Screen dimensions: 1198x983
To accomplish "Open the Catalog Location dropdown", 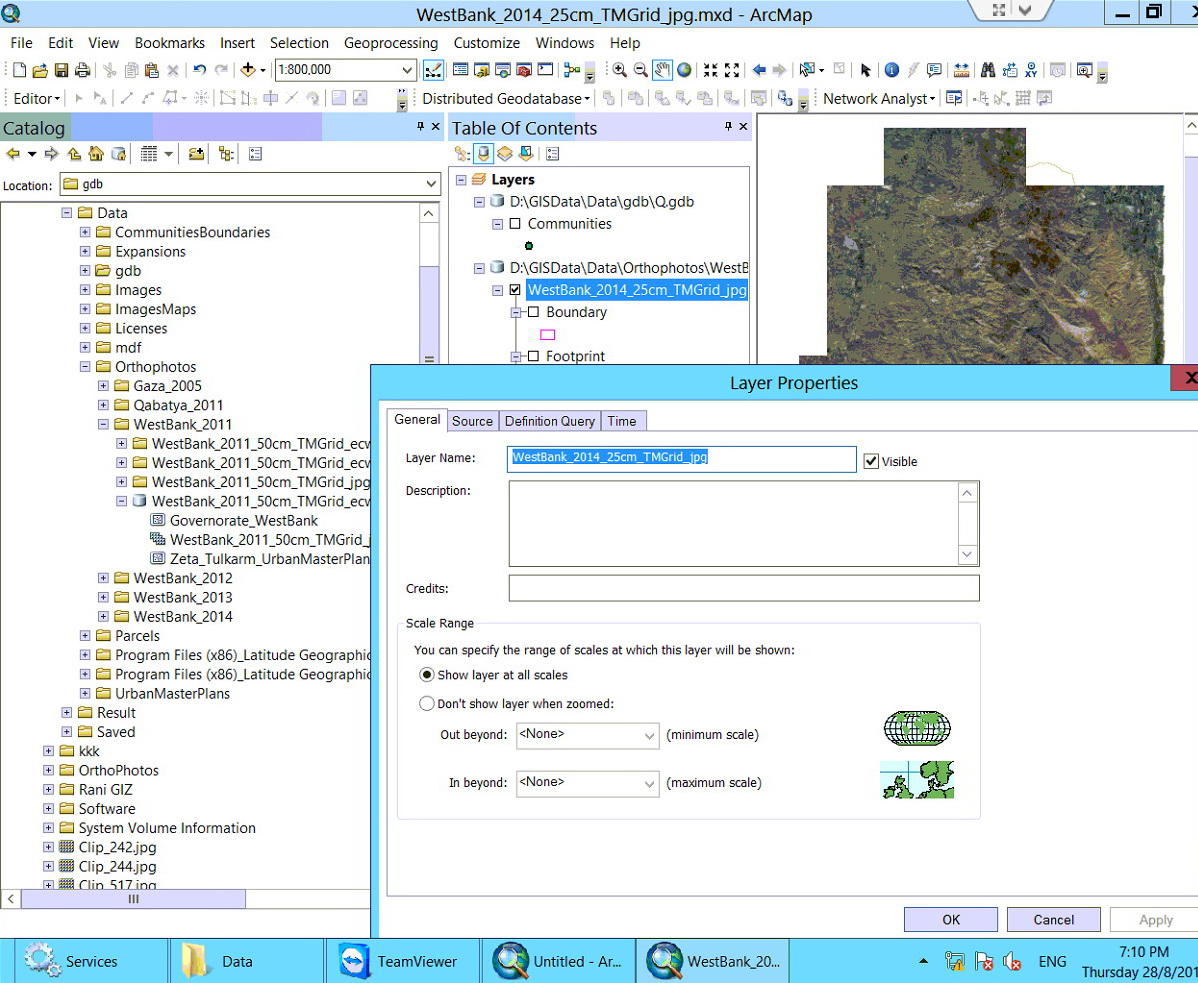I will [x=431, y=184].
